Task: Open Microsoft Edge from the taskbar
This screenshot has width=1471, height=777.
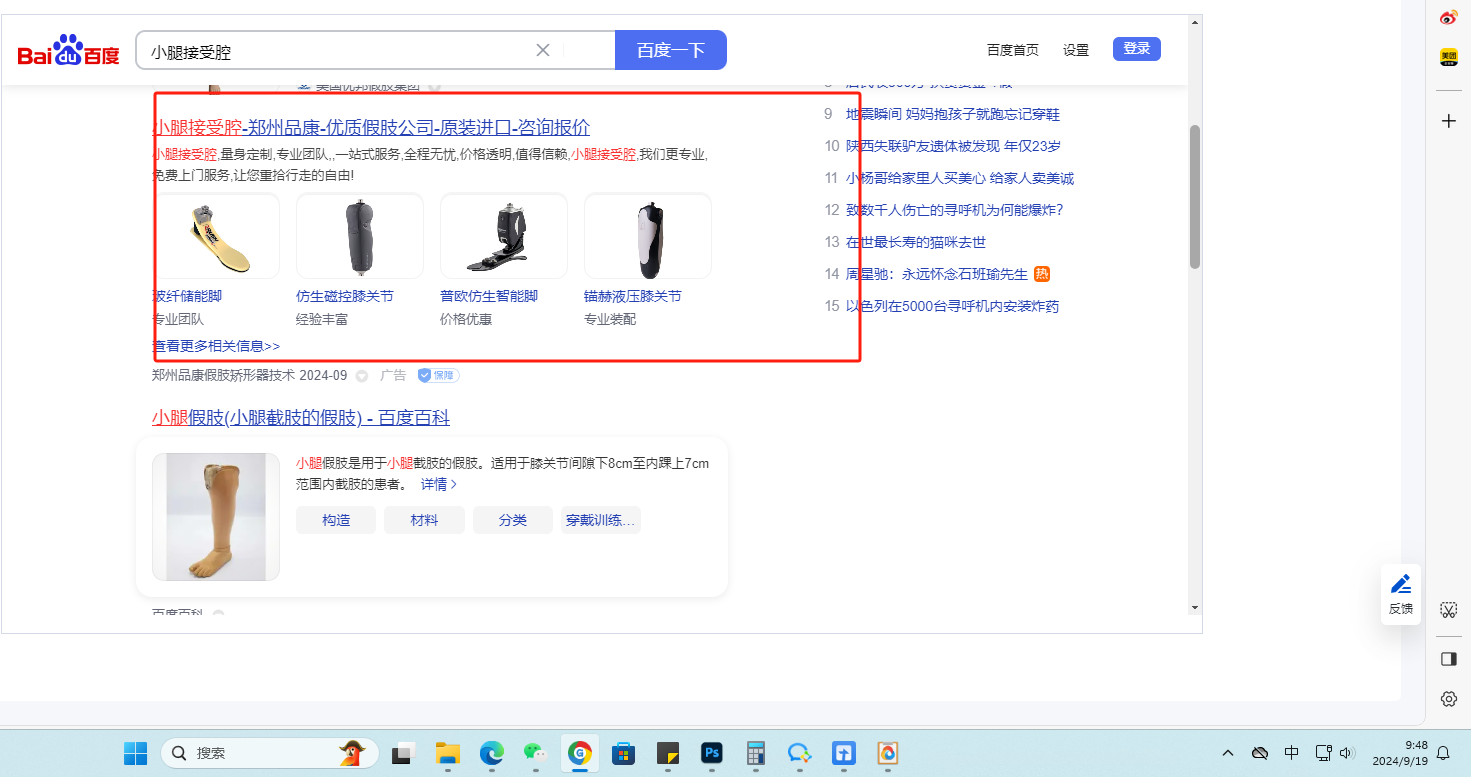Action: (491, 753)
